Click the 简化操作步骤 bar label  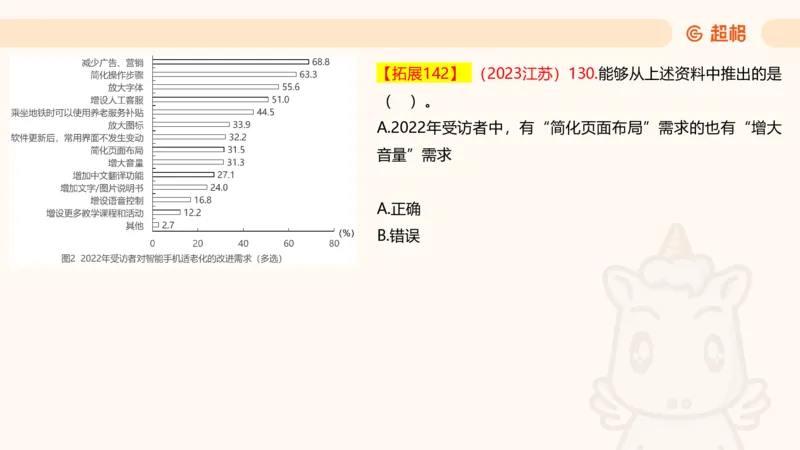pyautogui.click(x=117, y=75)
